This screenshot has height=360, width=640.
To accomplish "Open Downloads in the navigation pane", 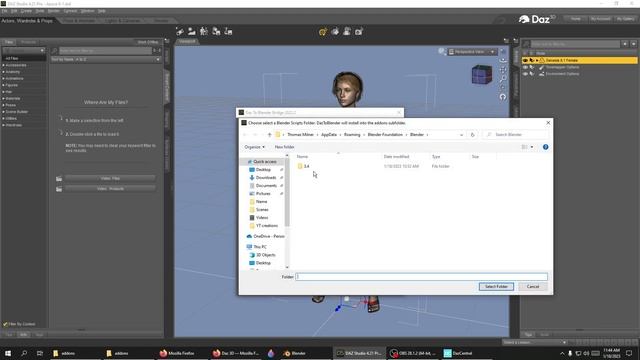I will tap(266, 178).
